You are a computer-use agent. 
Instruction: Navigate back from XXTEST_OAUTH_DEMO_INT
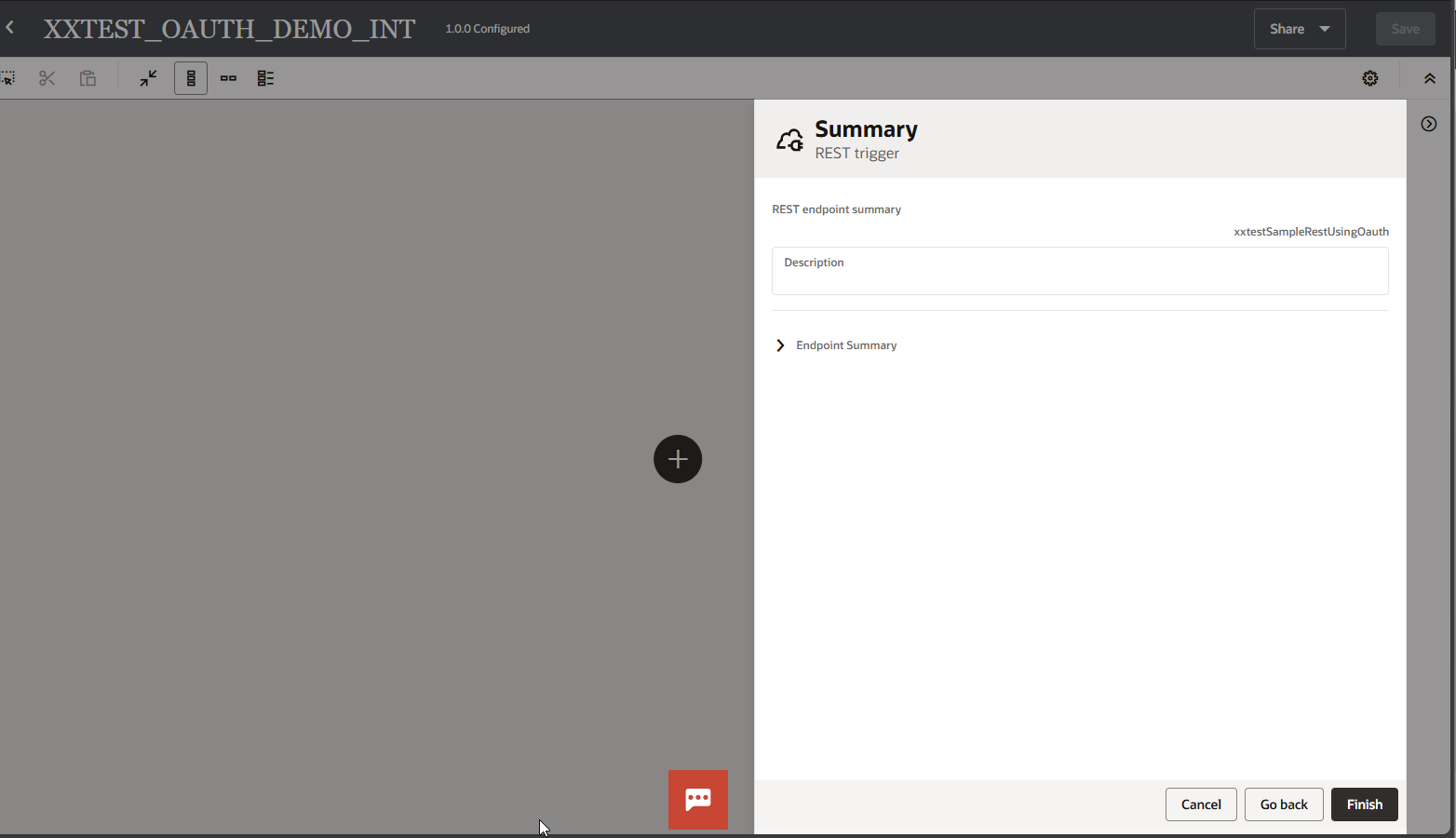tap(10, 28)
